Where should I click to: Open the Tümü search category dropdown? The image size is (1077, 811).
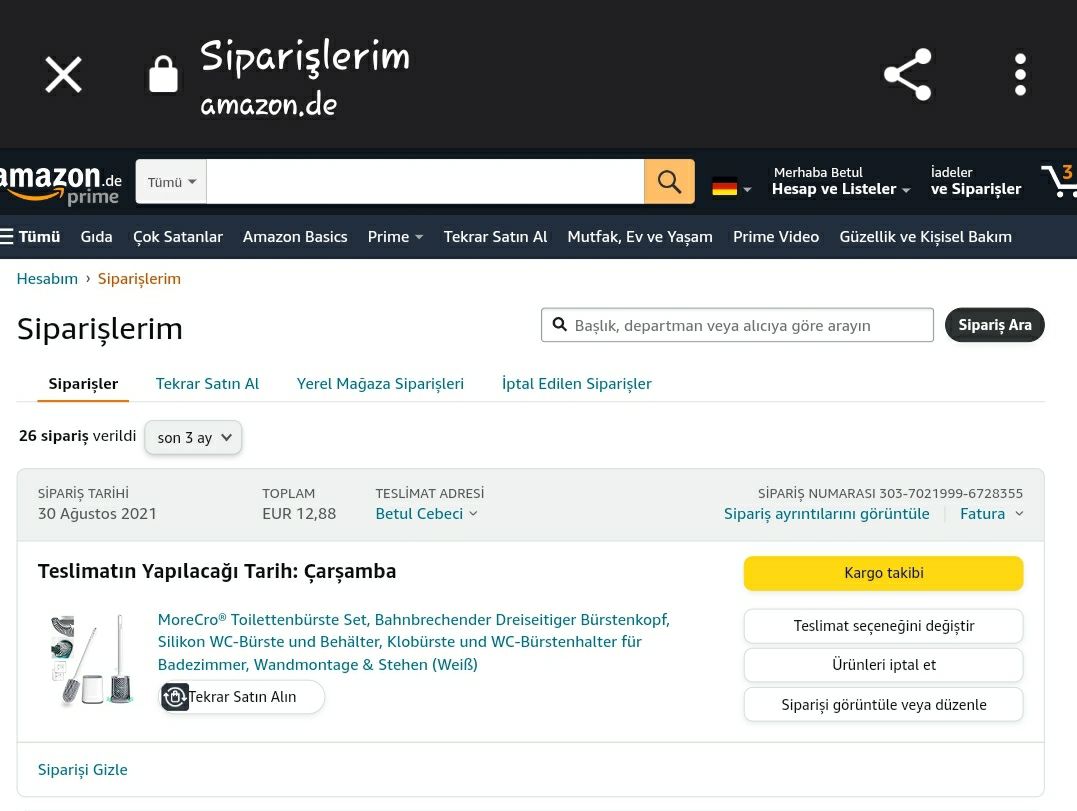coord(171,182)
